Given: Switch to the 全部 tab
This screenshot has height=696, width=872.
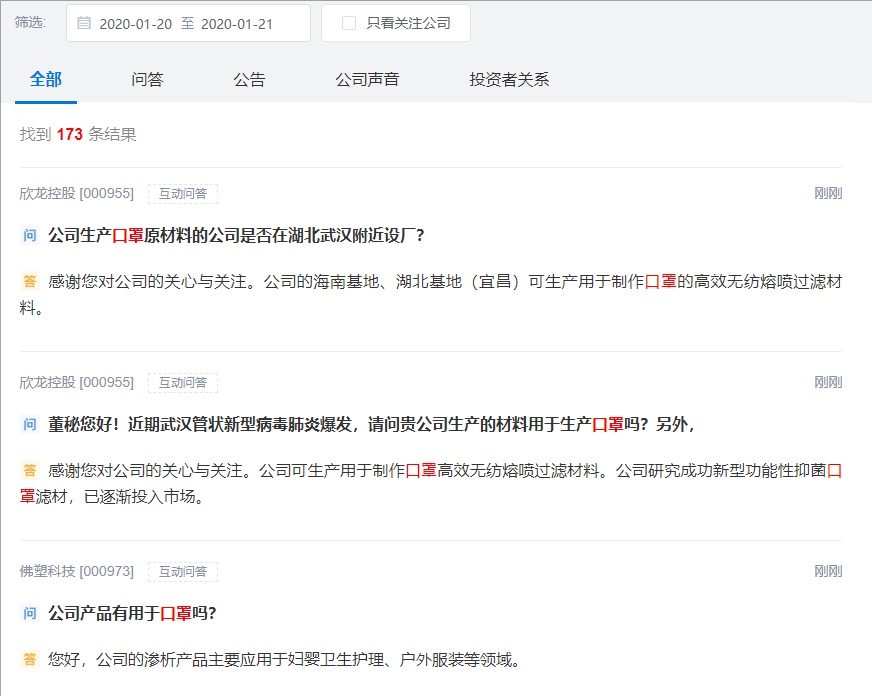Looking at the screenshot, I should pyautogui.click(x=46, y=79).
